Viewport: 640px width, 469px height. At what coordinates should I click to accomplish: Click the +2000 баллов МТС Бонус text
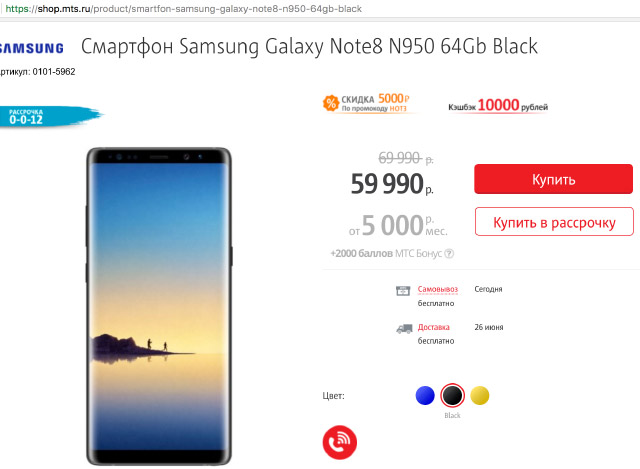386,253
